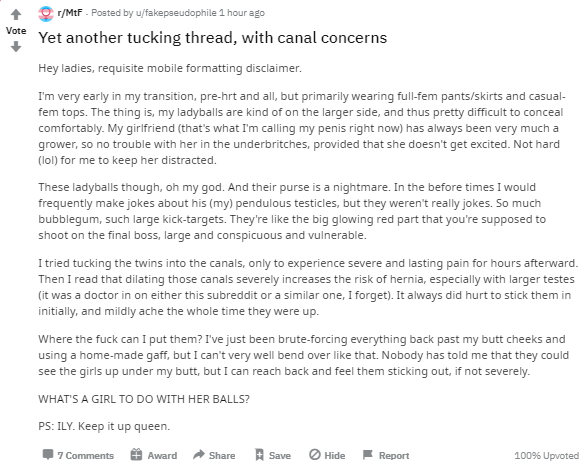Click the Save bookmark icon
This screenshot has height=472, width=580.
pos(259,455)
